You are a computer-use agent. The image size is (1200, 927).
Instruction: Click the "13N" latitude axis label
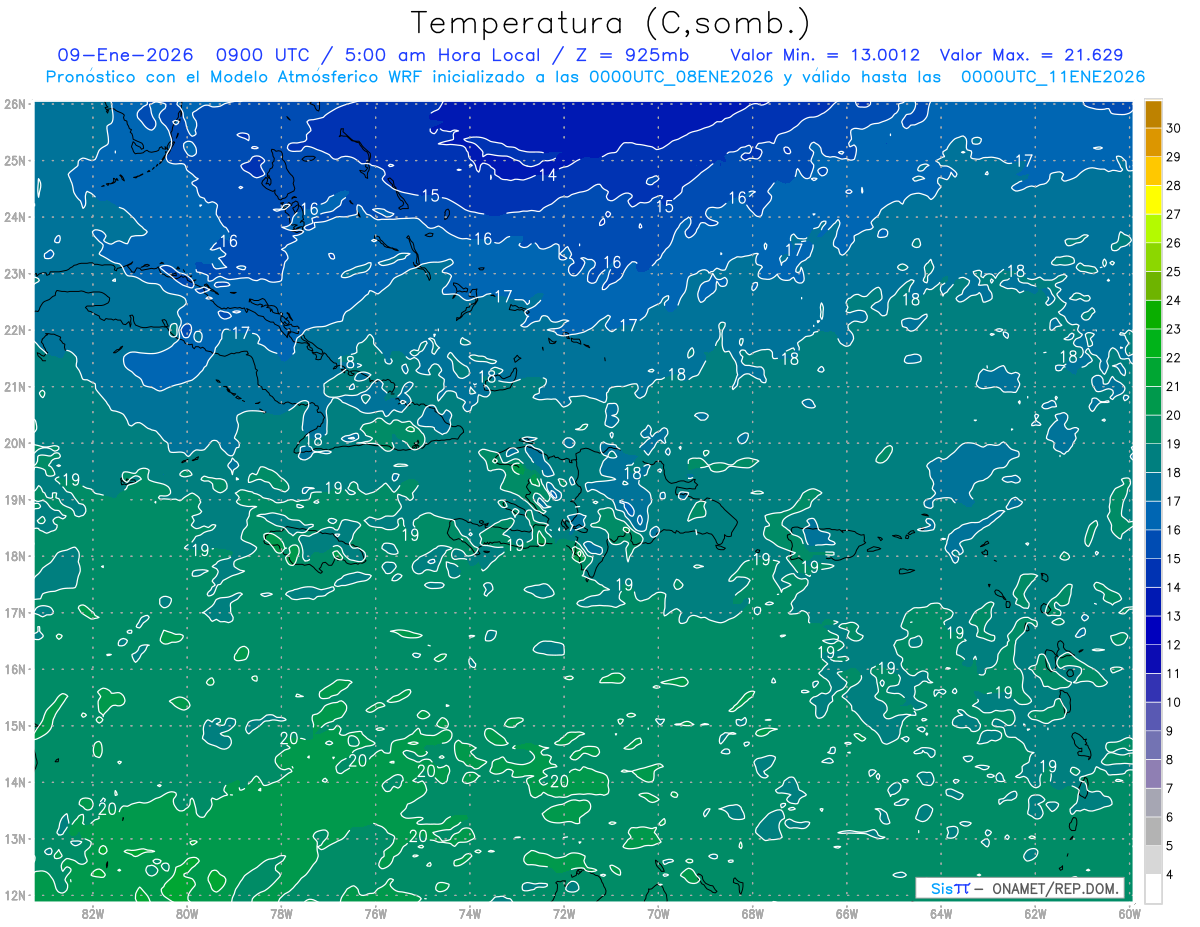pos(14,839)
